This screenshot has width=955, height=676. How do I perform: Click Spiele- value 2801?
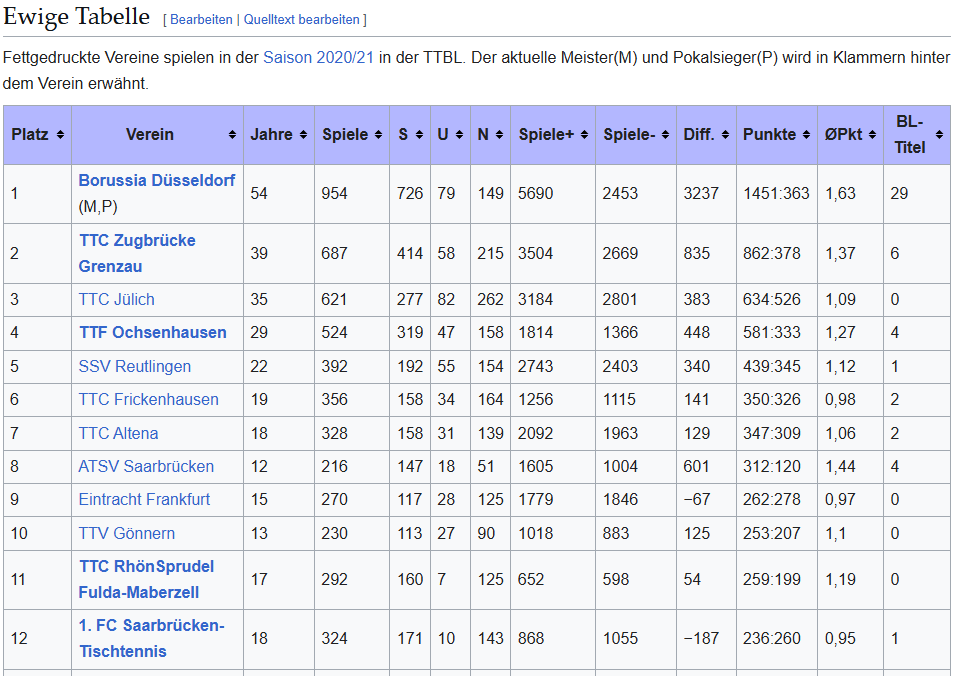coord(620,300)
